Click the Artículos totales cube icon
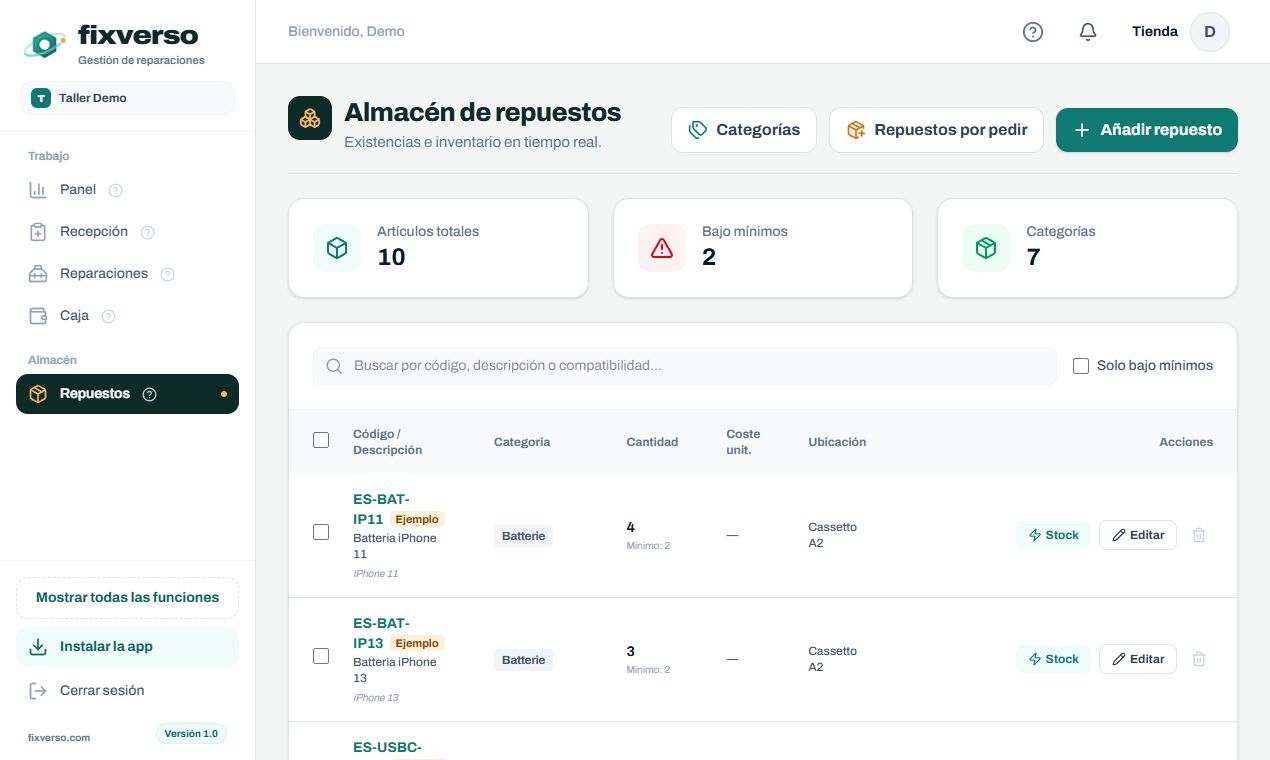1270x760 pixels. click(337, 248)
